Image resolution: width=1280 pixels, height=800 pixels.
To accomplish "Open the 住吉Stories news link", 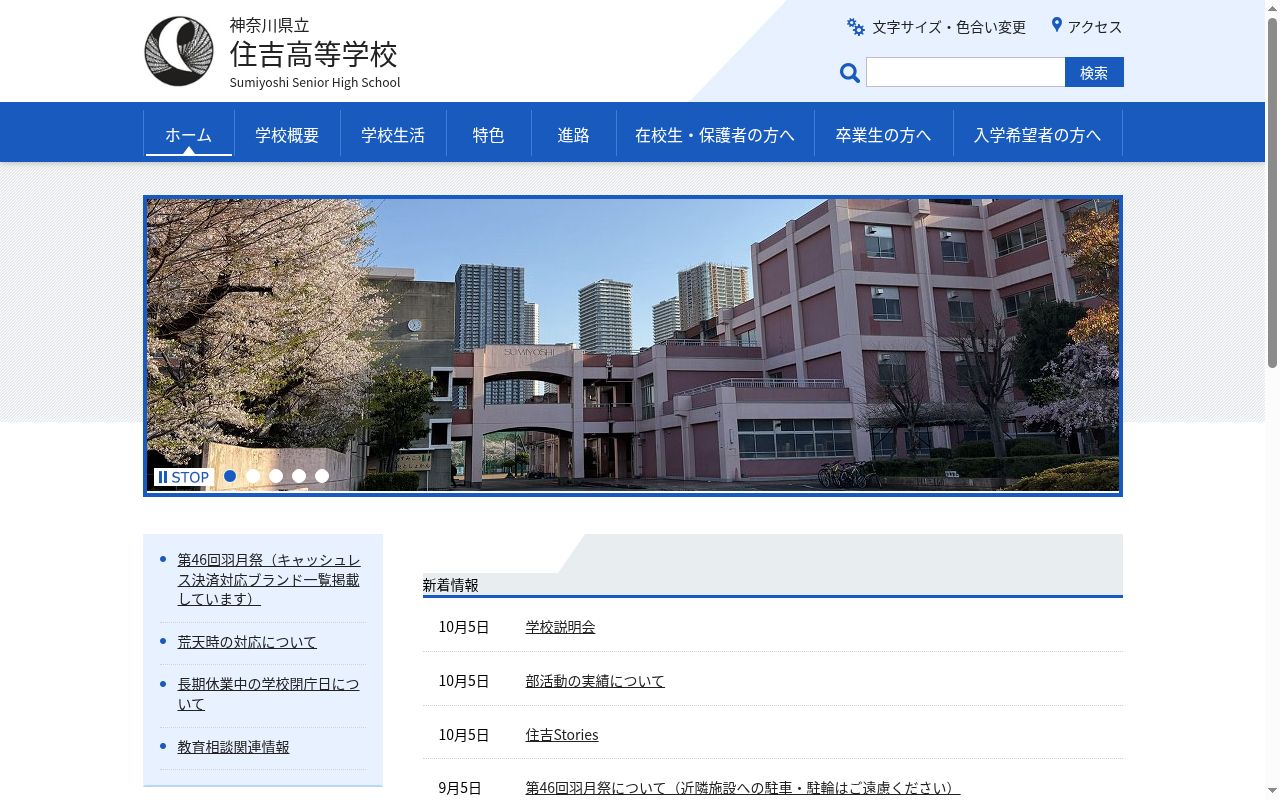I will (x=562, y=735).
